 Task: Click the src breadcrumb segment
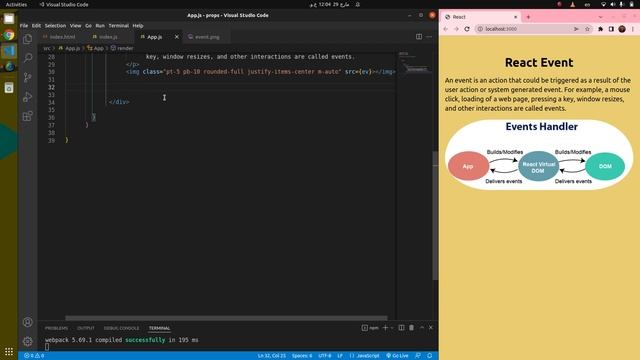click(x=47, y=48)
